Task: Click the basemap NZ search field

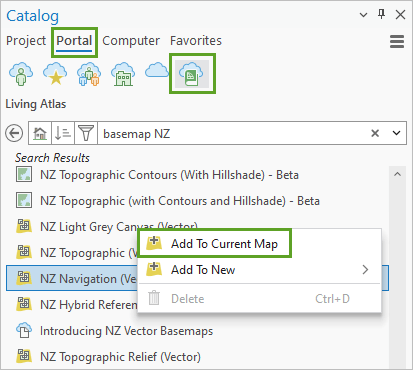Action: (233, 133)
